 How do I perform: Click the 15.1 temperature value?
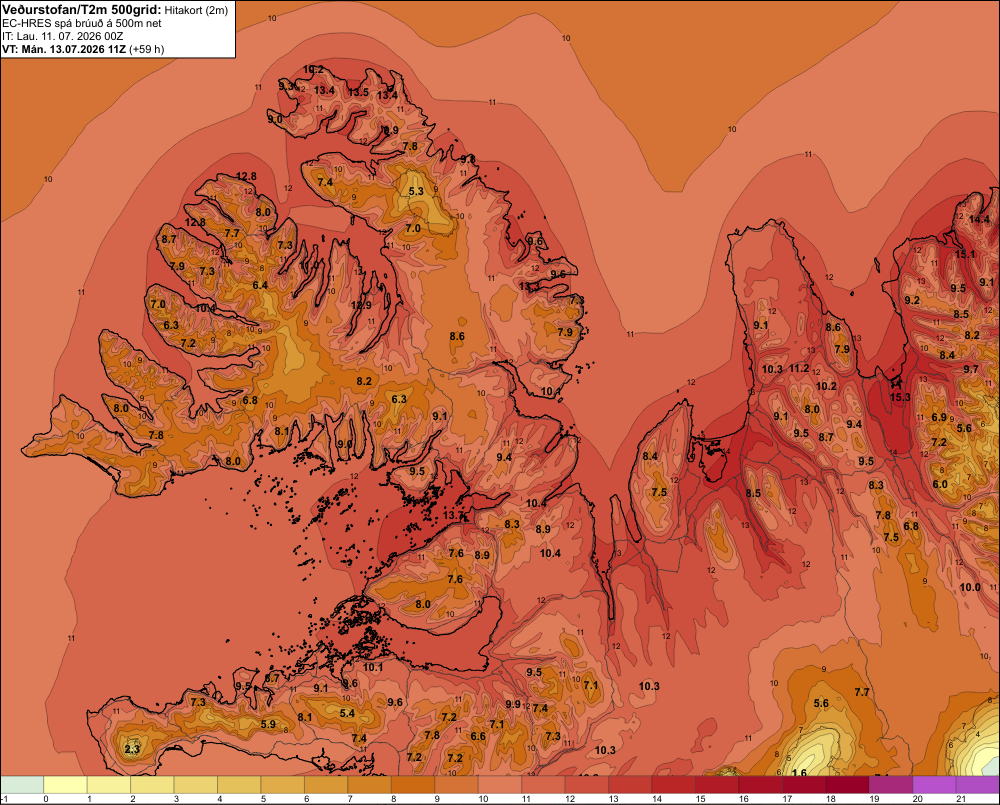tap(965, 255)
